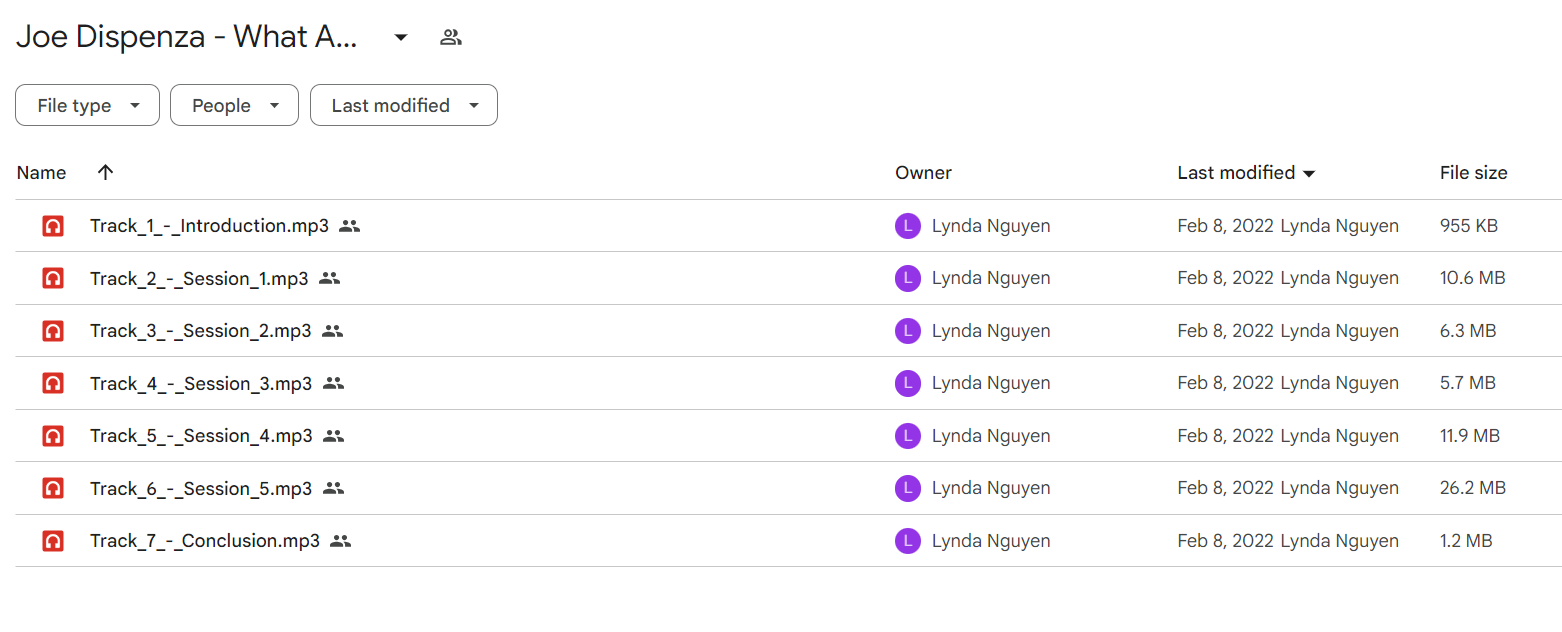Select the file Track_1_-_Introduction.mp3
The image size is (1562, 632).
tap(209, 226)
